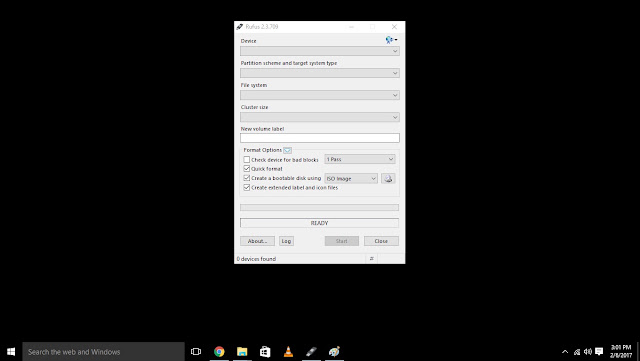Close the Rufus window with X
This screenshot has width=640, height=361.
pyautogui.click(x=394, y=27)
